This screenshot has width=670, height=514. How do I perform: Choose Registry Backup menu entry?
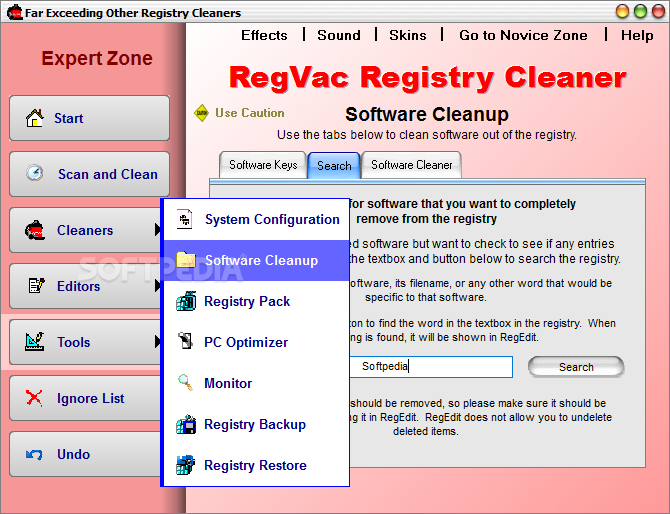pyautogui.click(x=257, y=424)
